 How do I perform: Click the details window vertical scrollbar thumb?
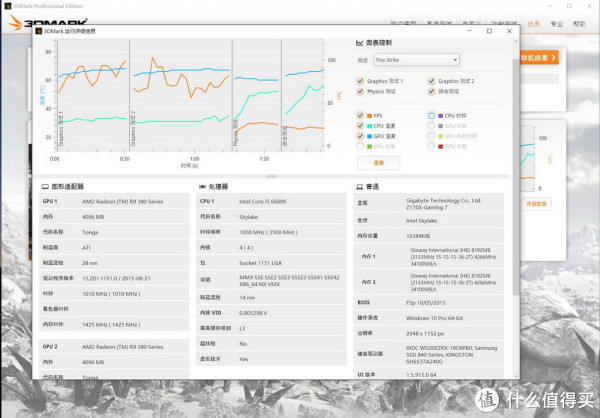(x=516, y=176)
